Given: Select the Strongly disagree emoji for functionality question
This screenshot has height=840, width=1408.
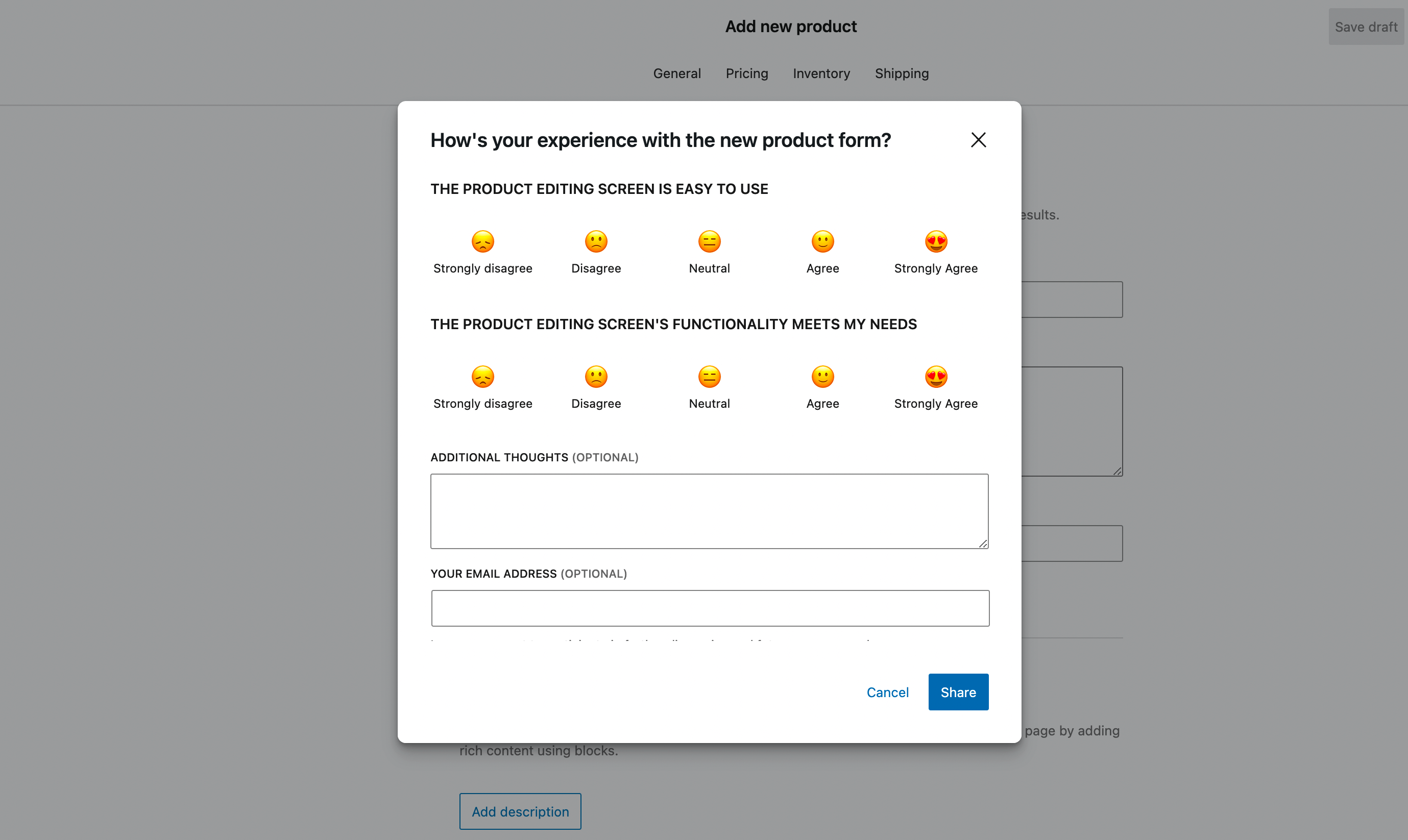Looking at the screenshot, I should point(482,377).
